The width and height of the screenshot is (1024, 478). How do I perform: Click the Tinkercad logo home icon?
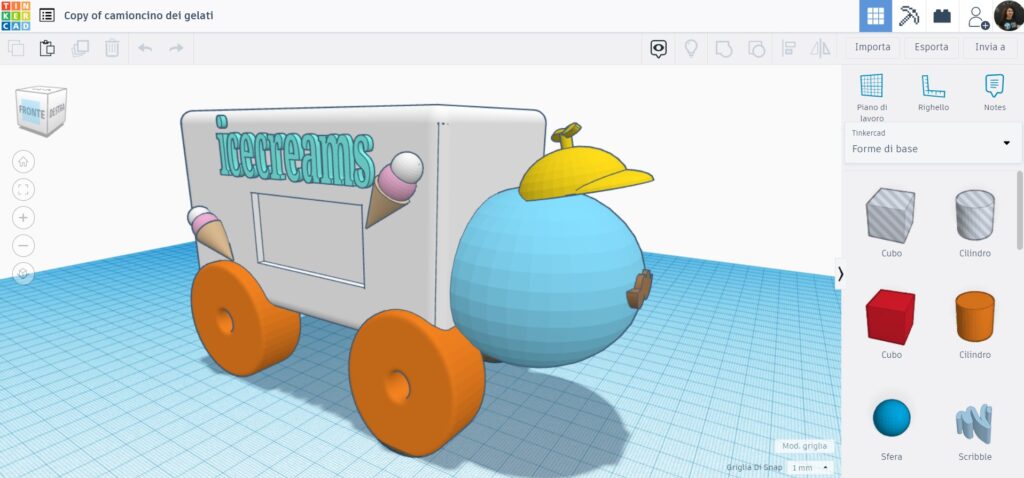(16, 16)
